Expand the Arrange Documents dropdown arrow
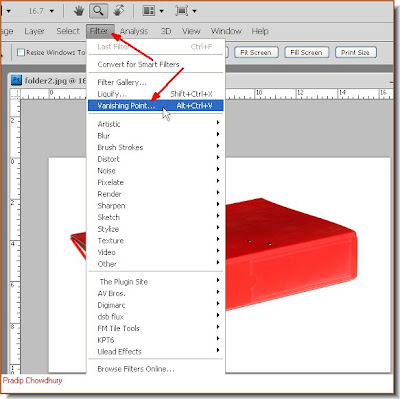This screenshot has height=399, width=400. coord(162,11)
